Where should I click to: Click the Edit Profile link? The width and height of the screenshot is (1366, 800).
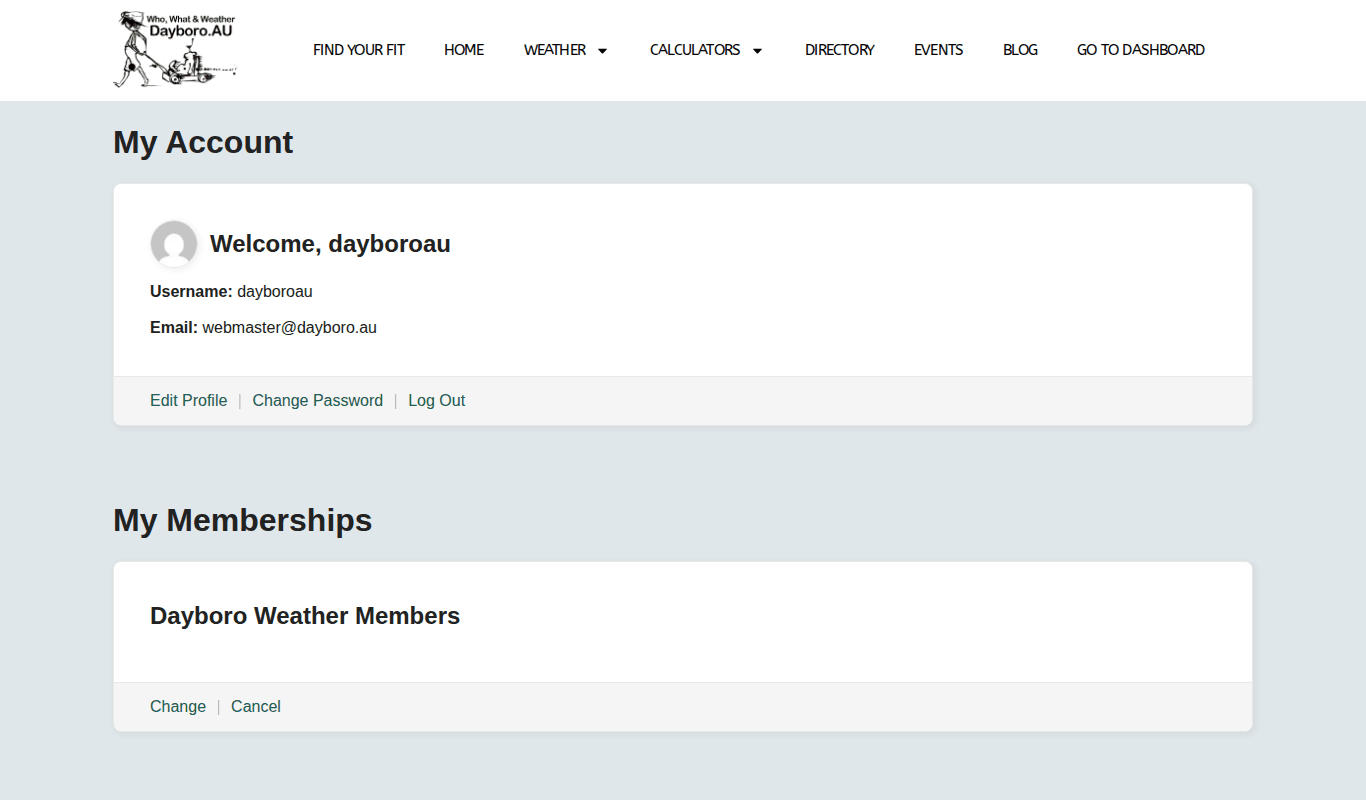pyautogui.click(x=189, y=400)
